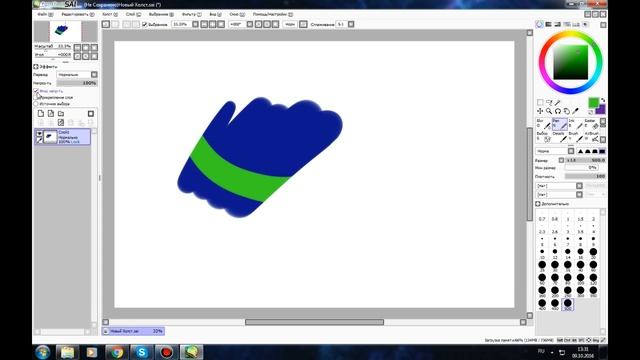This screenshot has width=640, height=360.
Task: Select the AirBrush tool
Action: click(591, 137)
